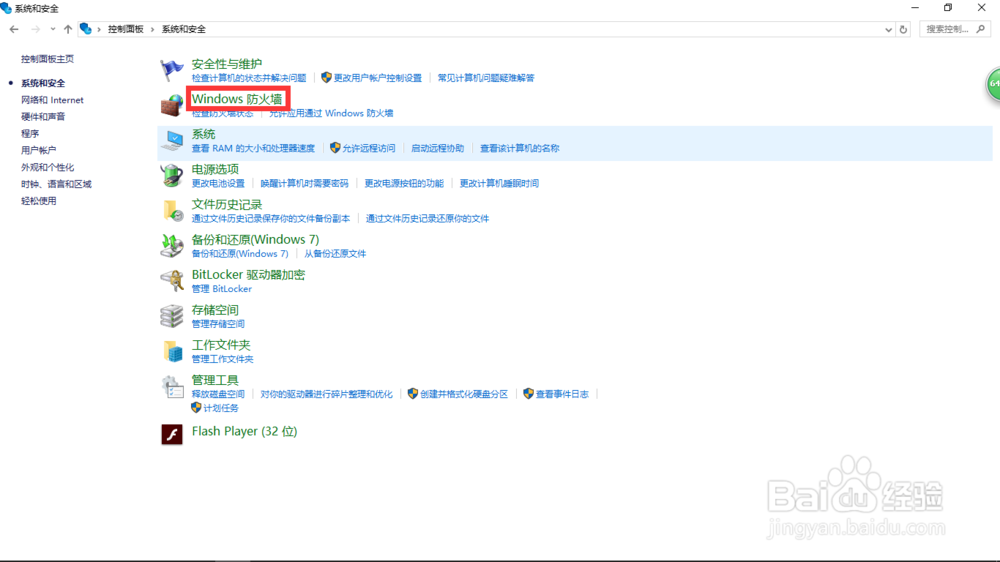Click the Control Panel icon in address bar
Image resolution: width=1000 pixels, height=562 pixels.
click(x=85, y=29)
